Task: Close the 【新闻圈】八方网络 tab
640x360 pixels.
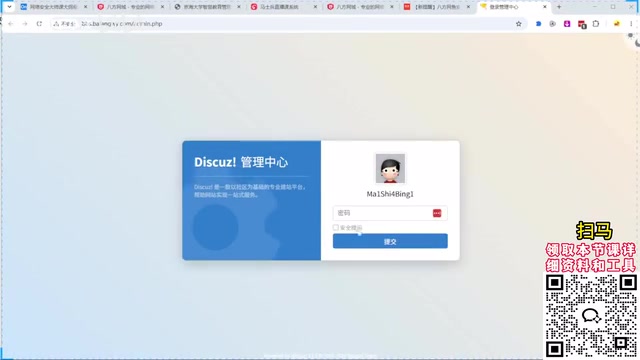Action: click(x=468, y=7)
